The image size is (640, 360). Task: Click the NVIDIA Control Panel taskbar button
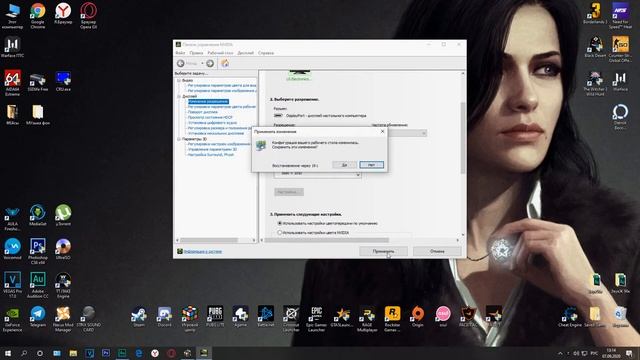tap(203, 353)
